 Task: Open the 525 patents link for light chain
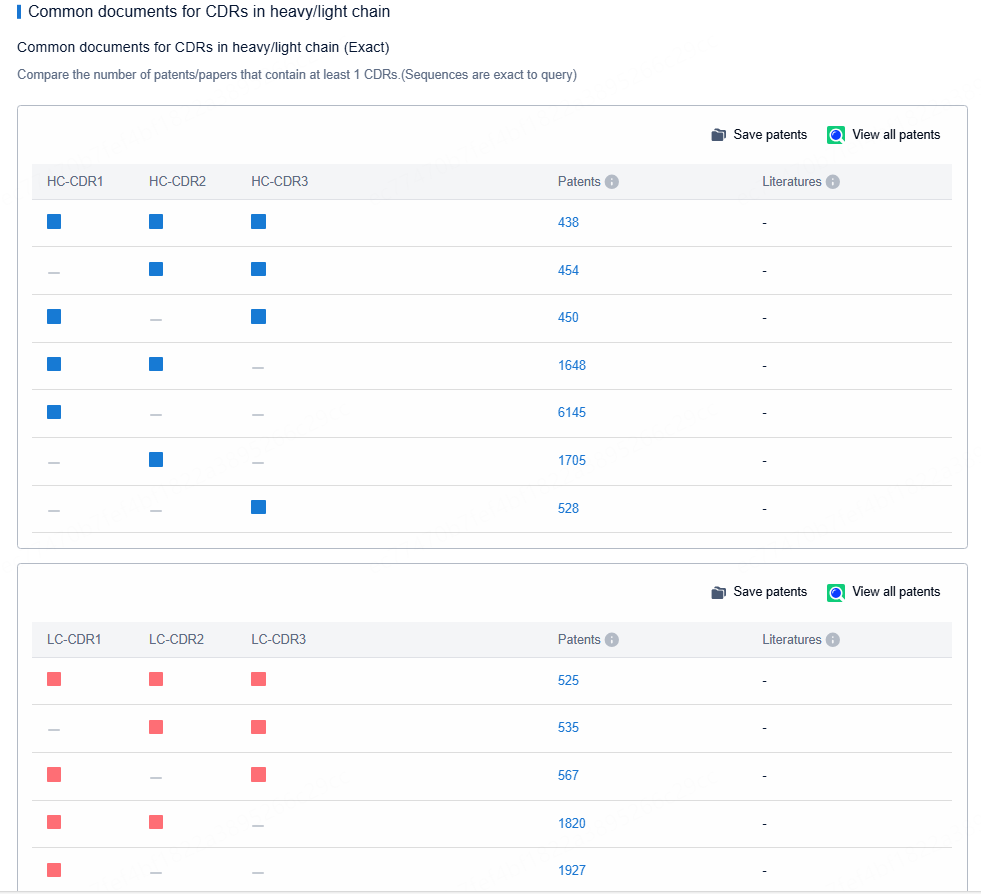[x=568, y=681]
